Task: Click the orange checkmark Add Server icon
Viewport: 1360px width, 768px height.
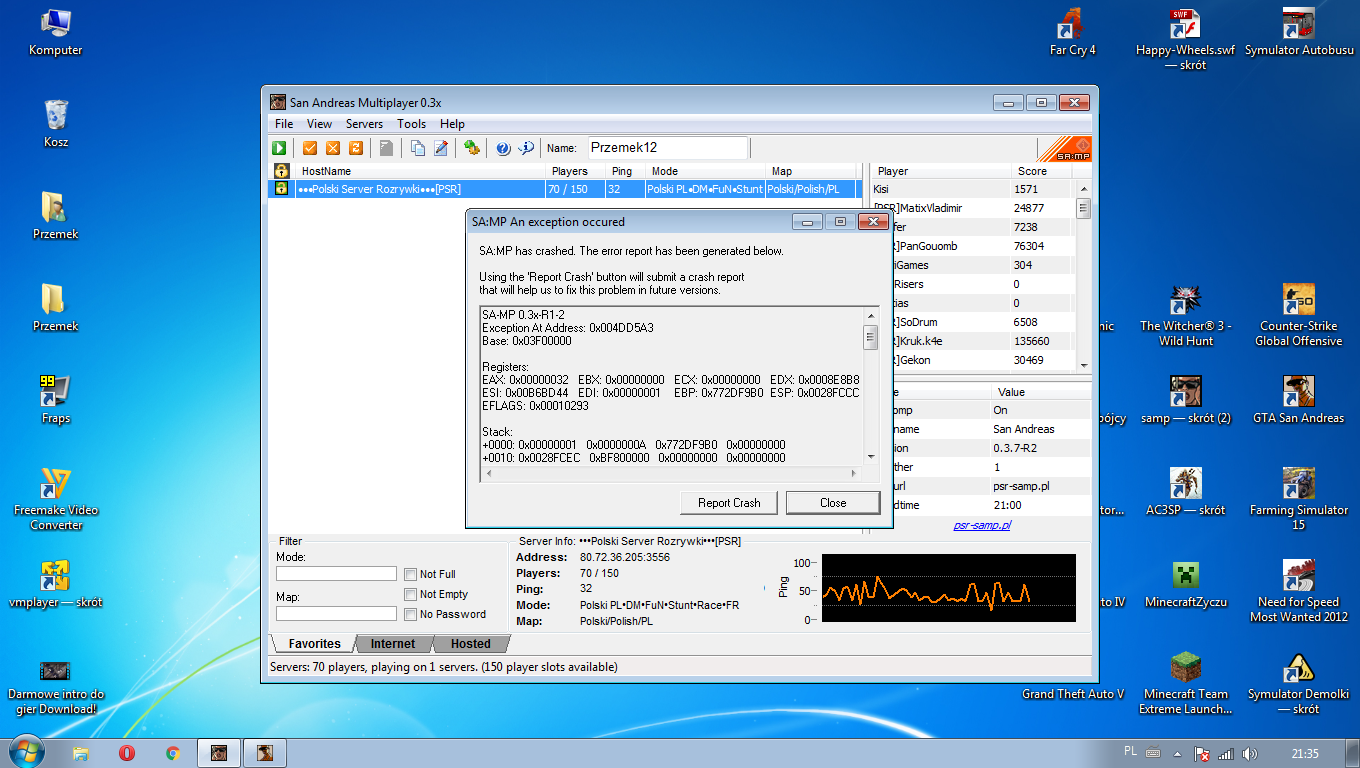Action: 310,148
